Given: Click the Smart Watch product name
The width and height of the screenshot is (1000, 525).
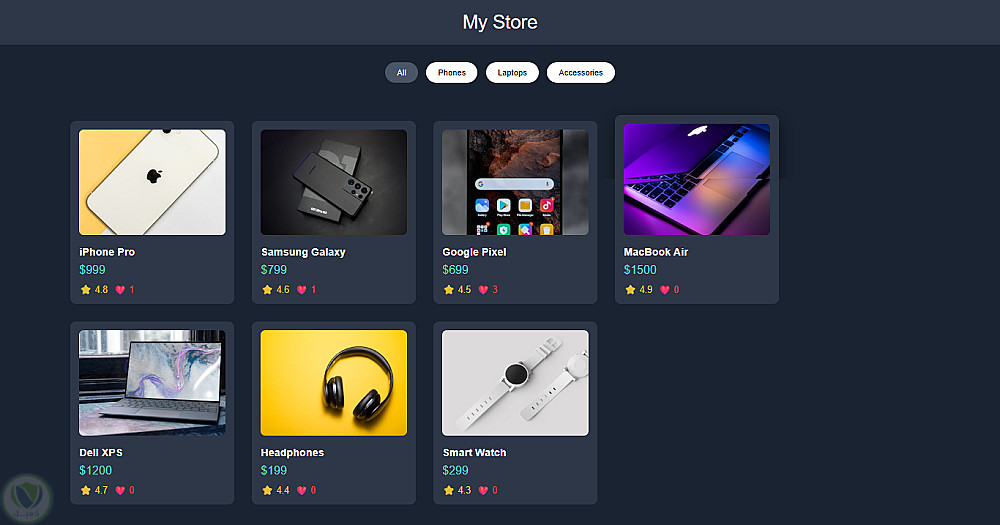Looking at the screenshot, I should [474, 452].
